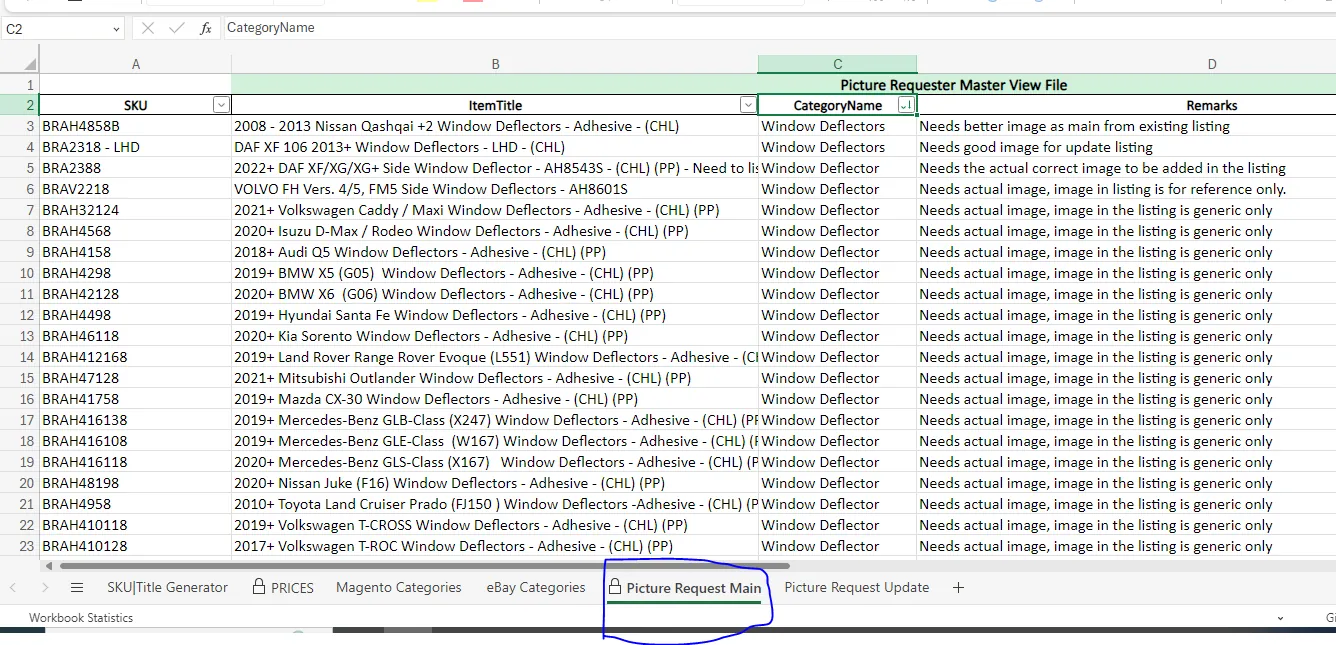Click the 2019+ BMW X5 (G05) item title
The width and height of the screenshot is (1336, 645).
[x=444, y=273]
